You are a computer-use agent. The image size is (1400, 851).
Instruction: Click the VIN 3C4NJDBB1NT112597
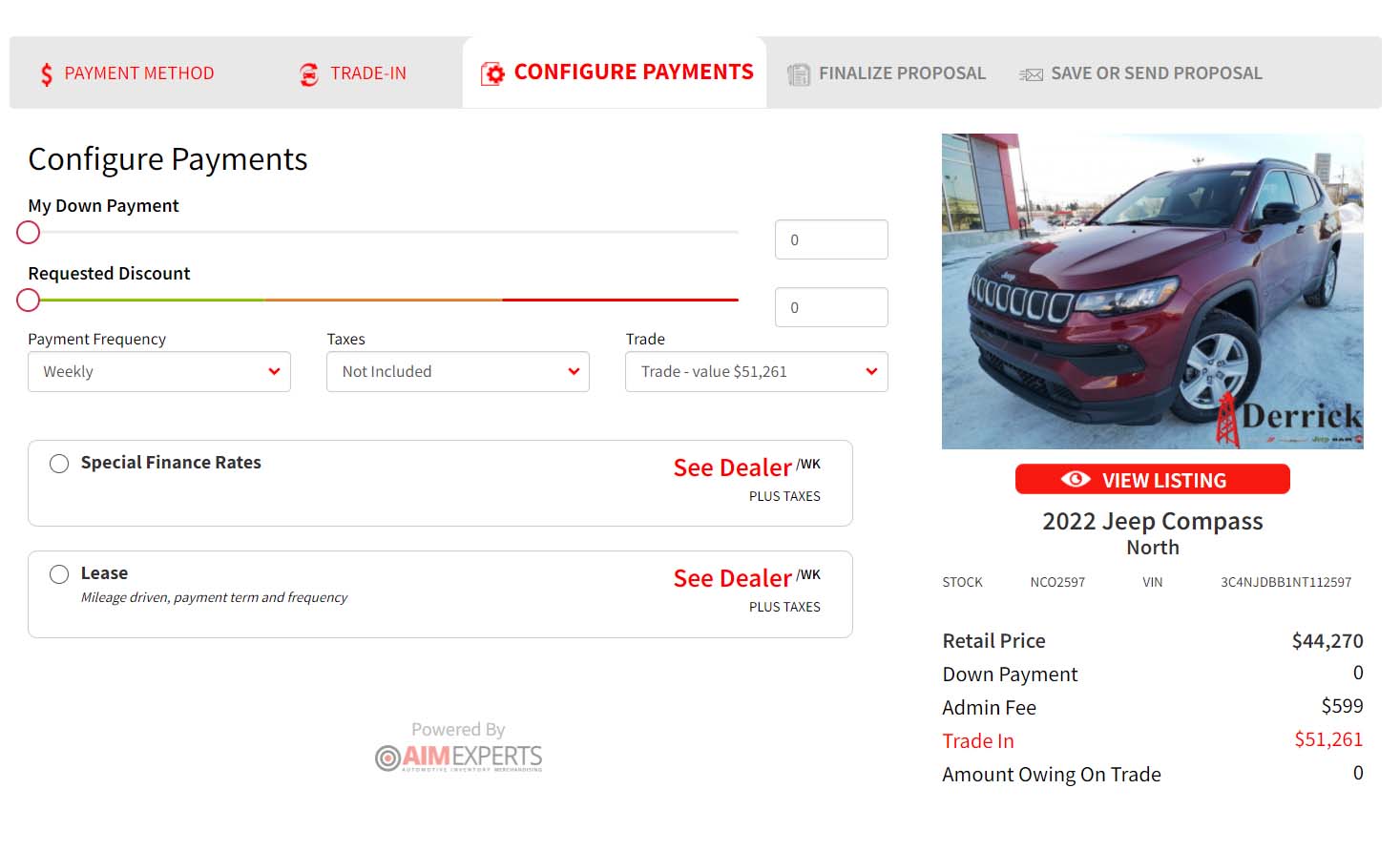[x=1286, y=582]
